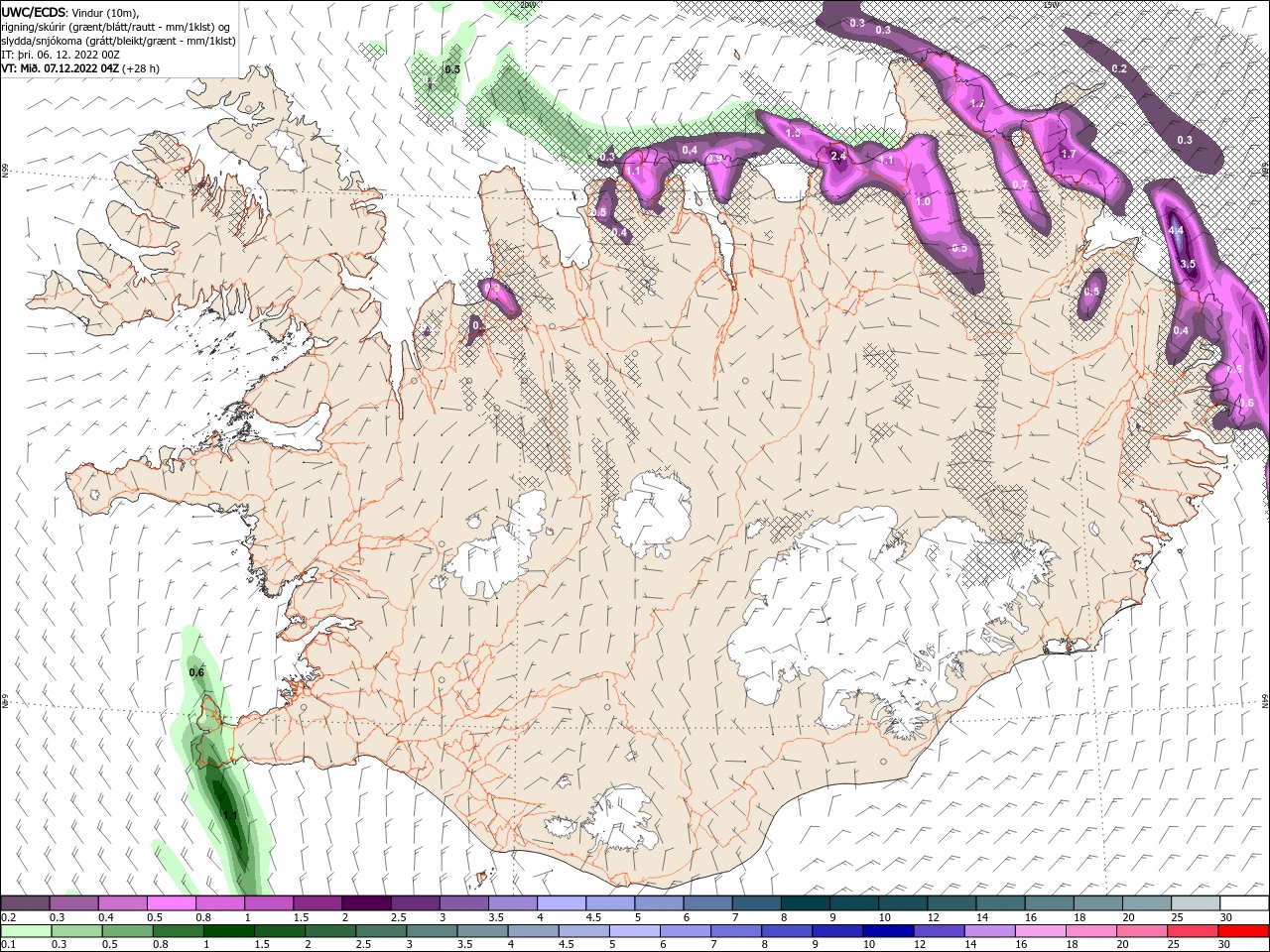
Task: Click the 1.0 snowfall value on the map
Action: coord(923,202)
